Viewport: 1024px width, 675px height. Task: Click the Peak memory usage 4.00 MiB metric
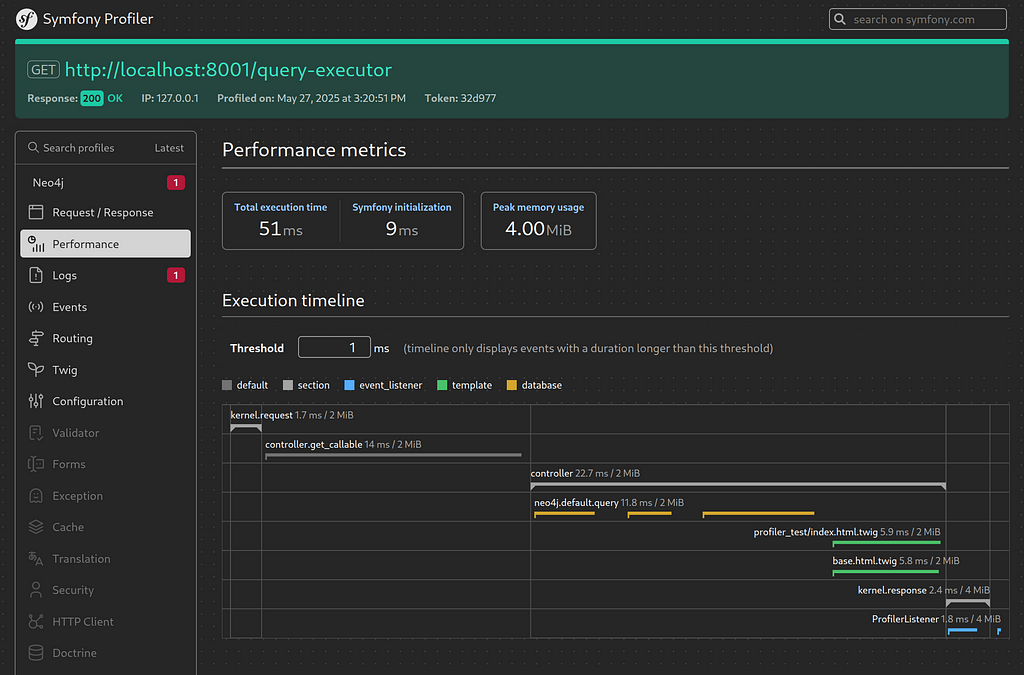coord(538,221)
